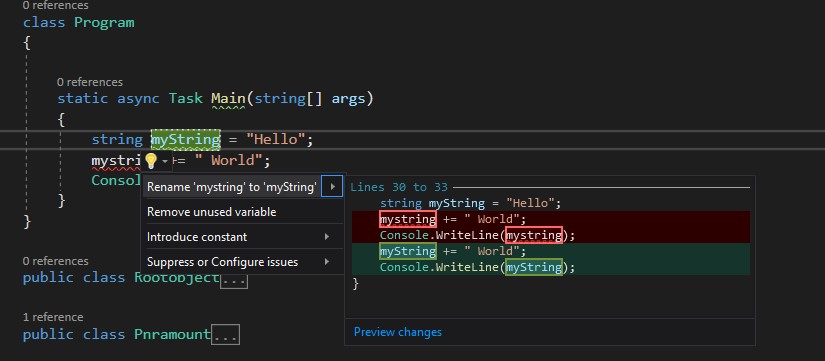
Task: Expand the collapsed RootObject class ellipsis
Action: (x=233, y=280)
